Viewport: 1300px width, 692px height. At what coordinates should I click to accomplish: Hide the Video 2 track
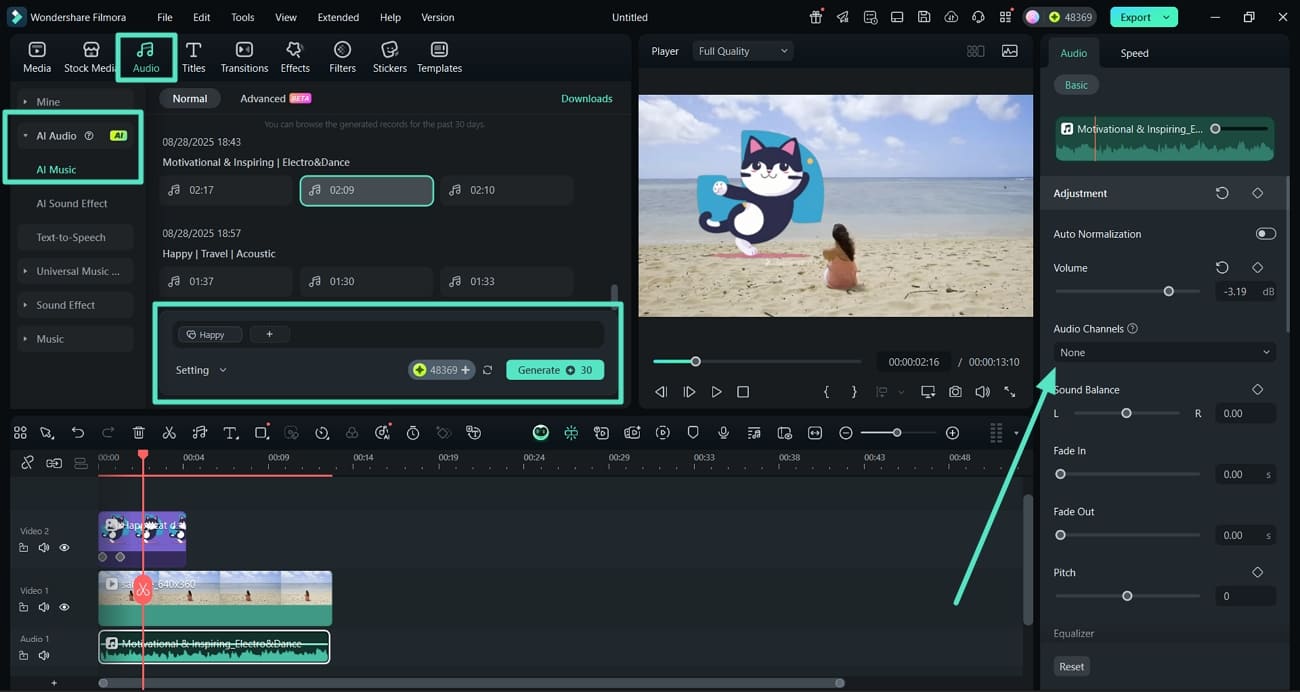coord(64,548)
